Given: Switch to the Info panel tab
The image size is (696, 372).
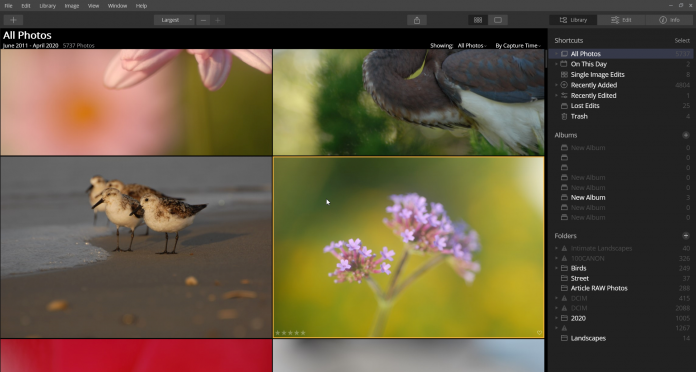Looking at the screenshot, I should pyautogui.click(x=669, y=20).
